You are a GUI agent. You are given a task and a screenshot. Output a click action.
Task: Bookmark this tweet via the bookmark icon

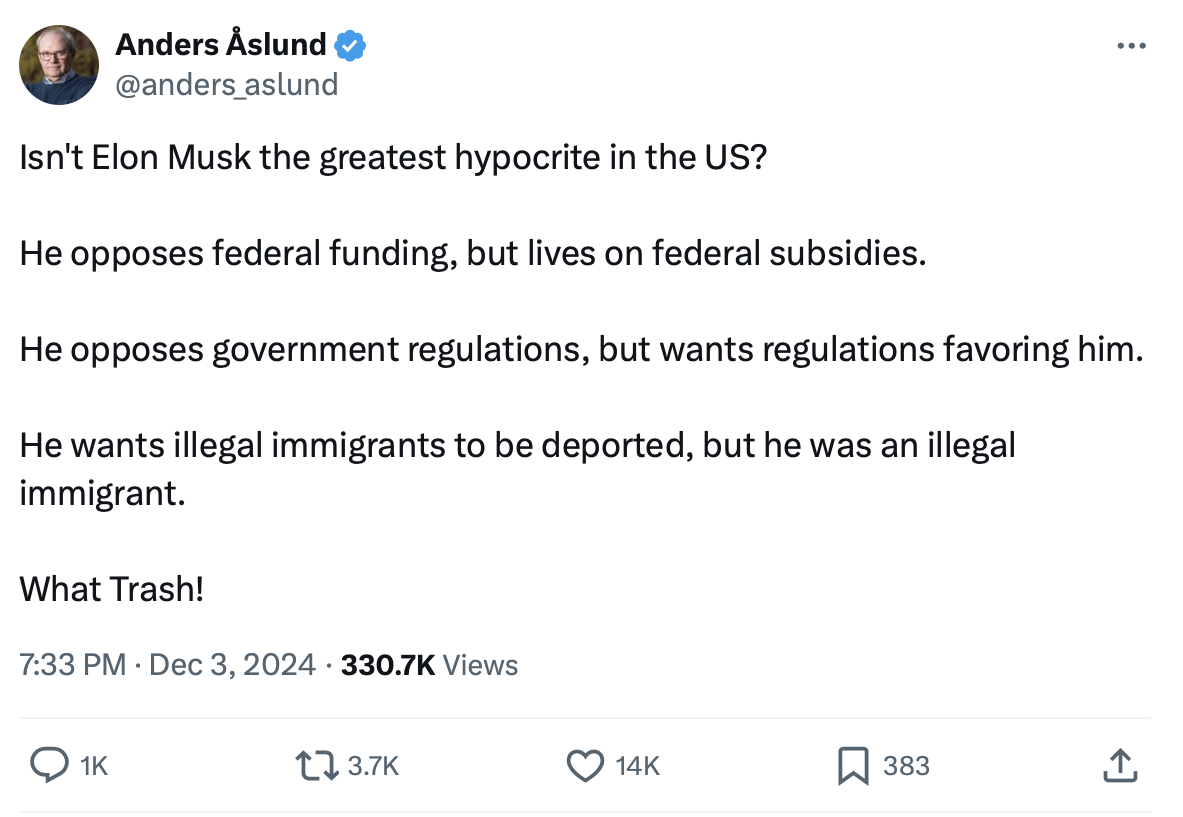click(852, 766)
